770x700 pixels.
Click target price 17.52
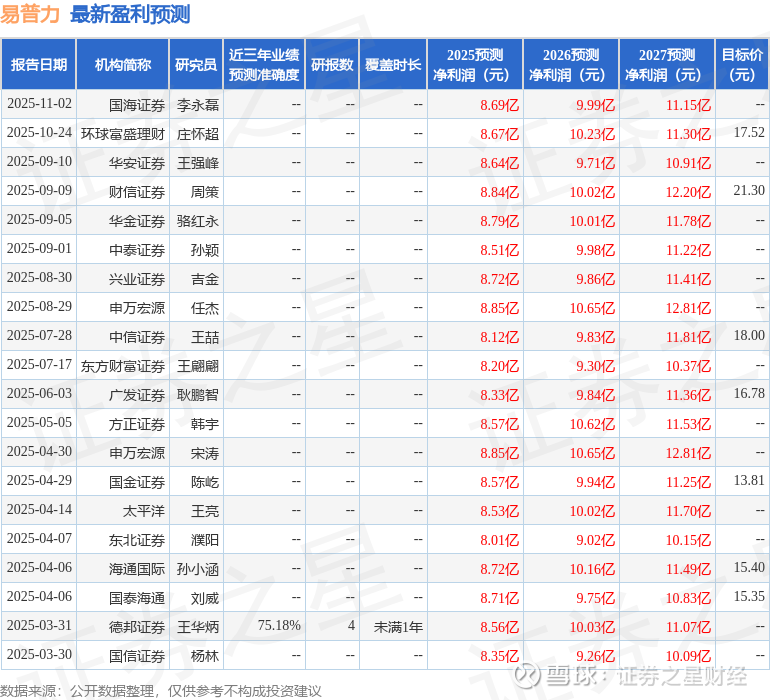(749, 132)
